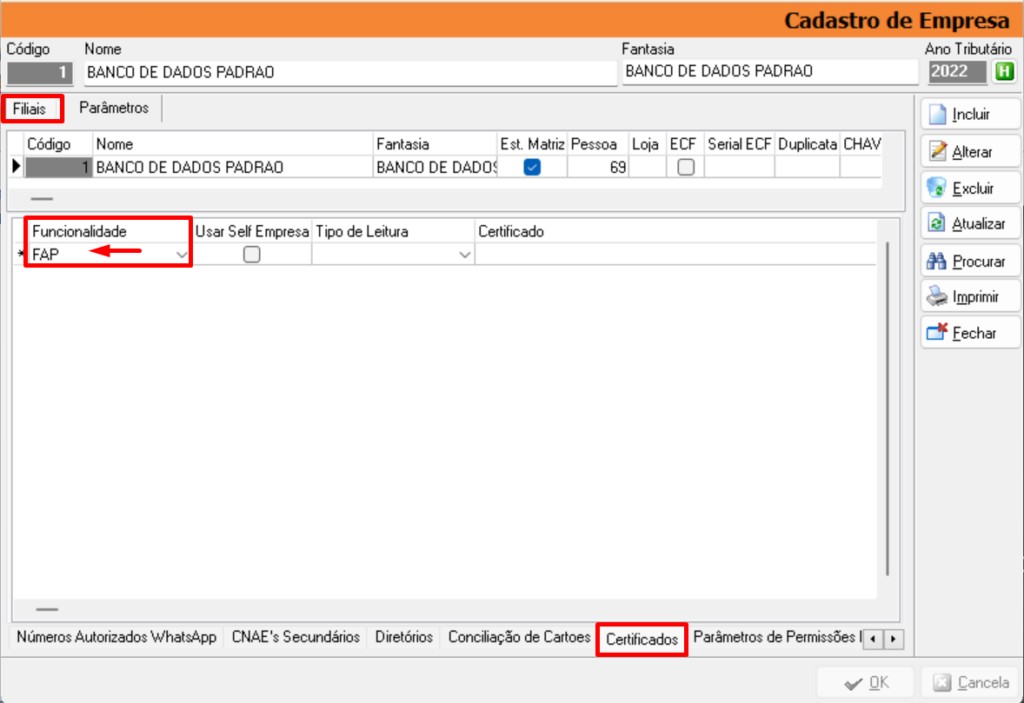The width and height of the screenshot is (1024, 703).
Task: Click the Procurar binoculars icon
Action: point(937,261)
